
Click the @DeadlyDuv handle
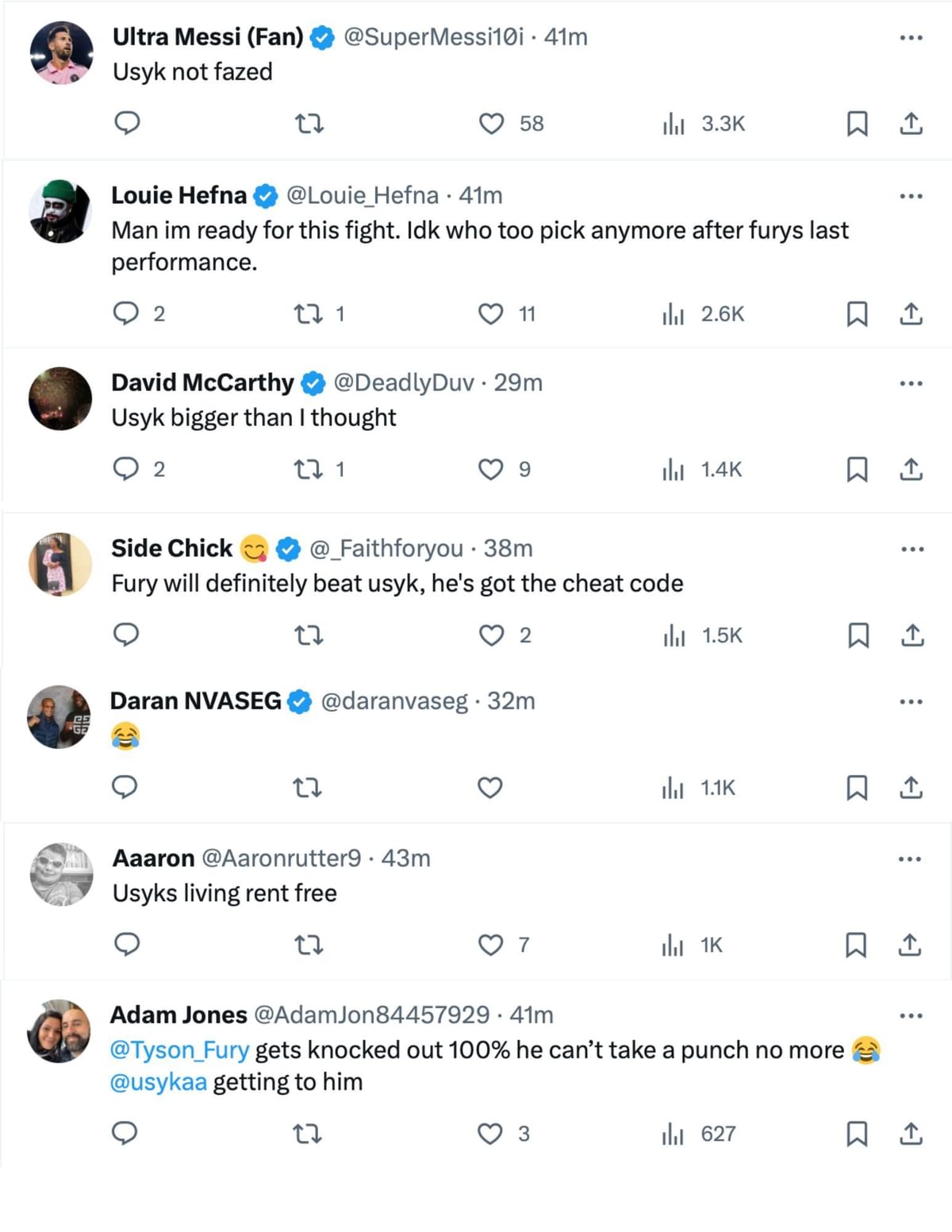pyautogui.click(x=403, y=383)
